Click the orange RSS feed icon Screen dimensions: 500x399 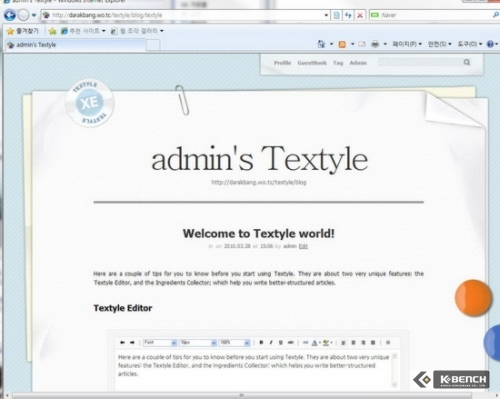342,44
